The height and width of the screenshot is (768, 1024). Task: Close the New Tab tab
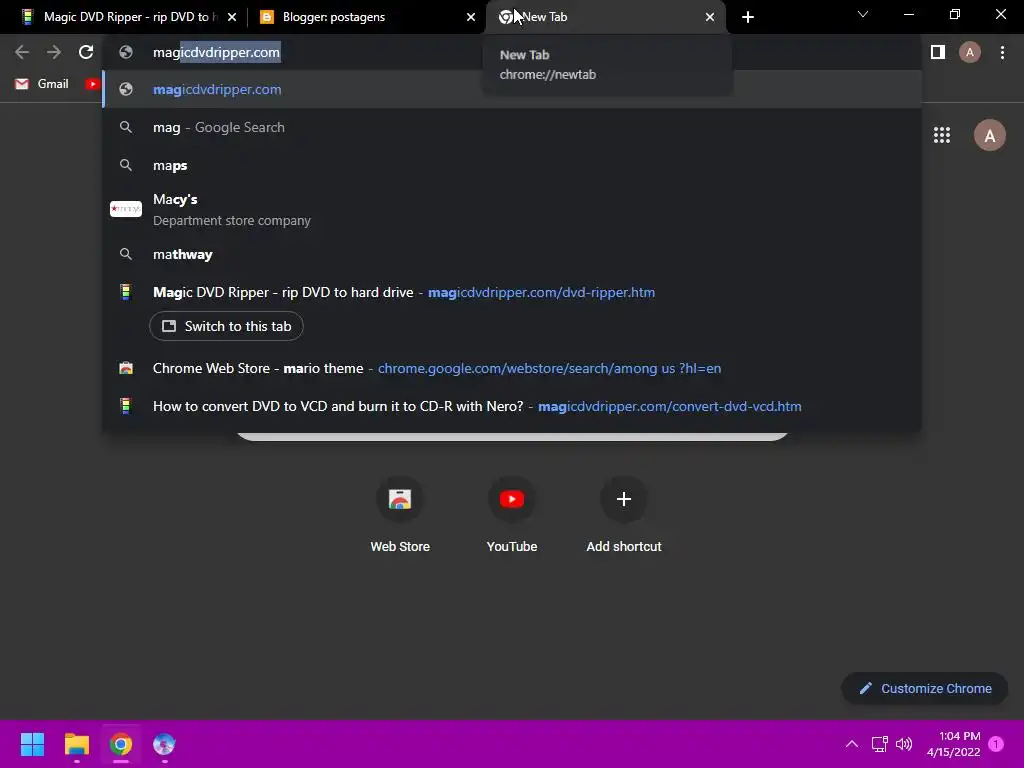click(710, 17)
